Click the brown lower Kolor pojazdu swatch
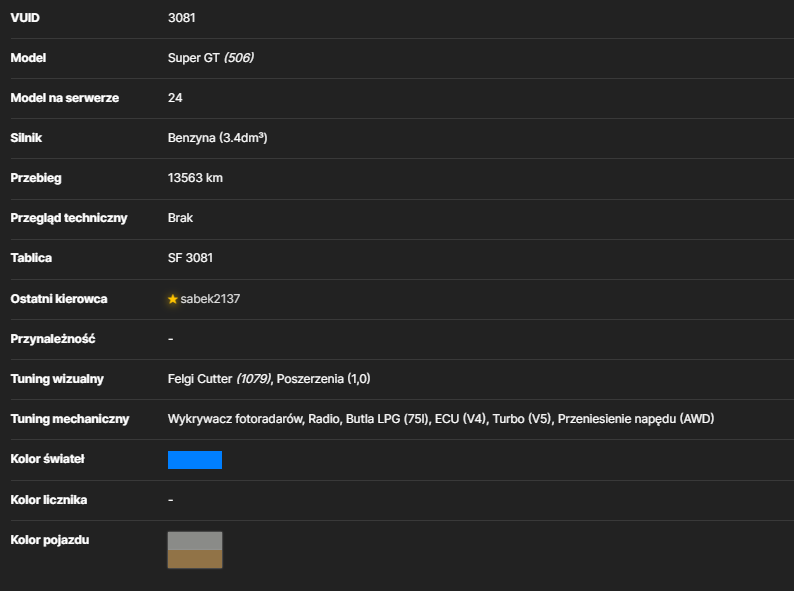 pos(195,559)
